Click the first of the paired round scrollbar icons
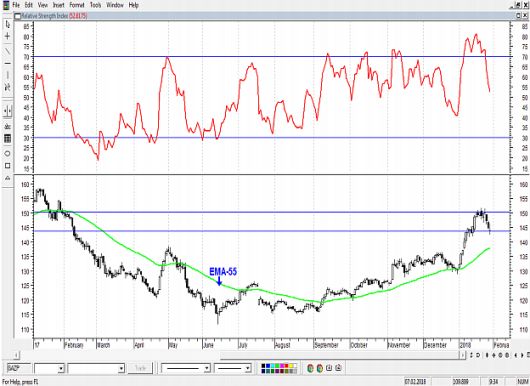The width and height of the screenshot is (530, 386). pos(501,355)
